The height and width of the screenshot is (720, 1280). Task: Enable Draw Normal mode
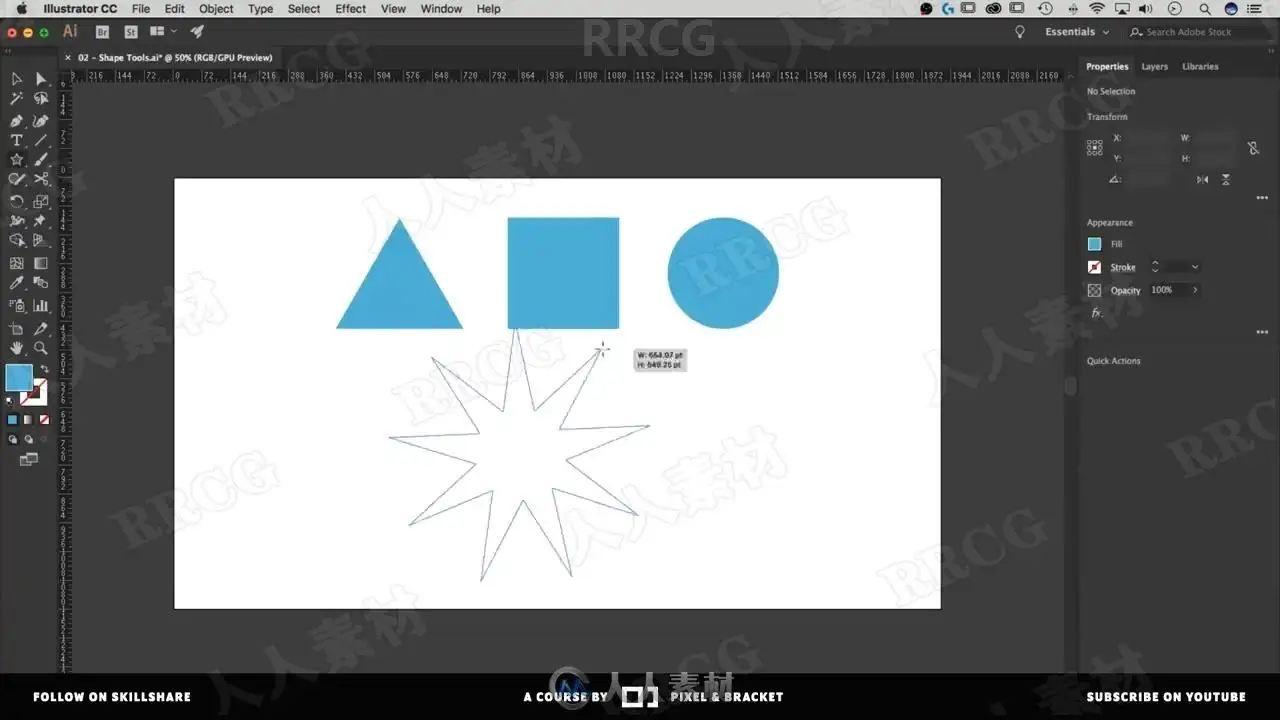13,439
